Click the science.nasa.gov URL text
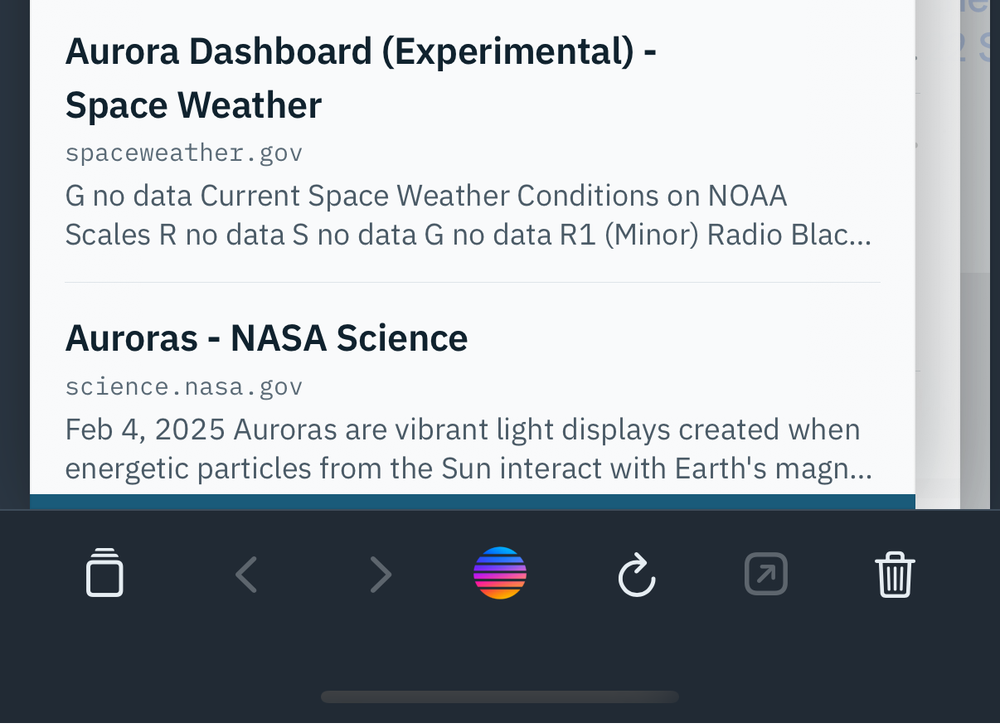This screenshot has height=728, width=1000. click(x=184, y=387)
